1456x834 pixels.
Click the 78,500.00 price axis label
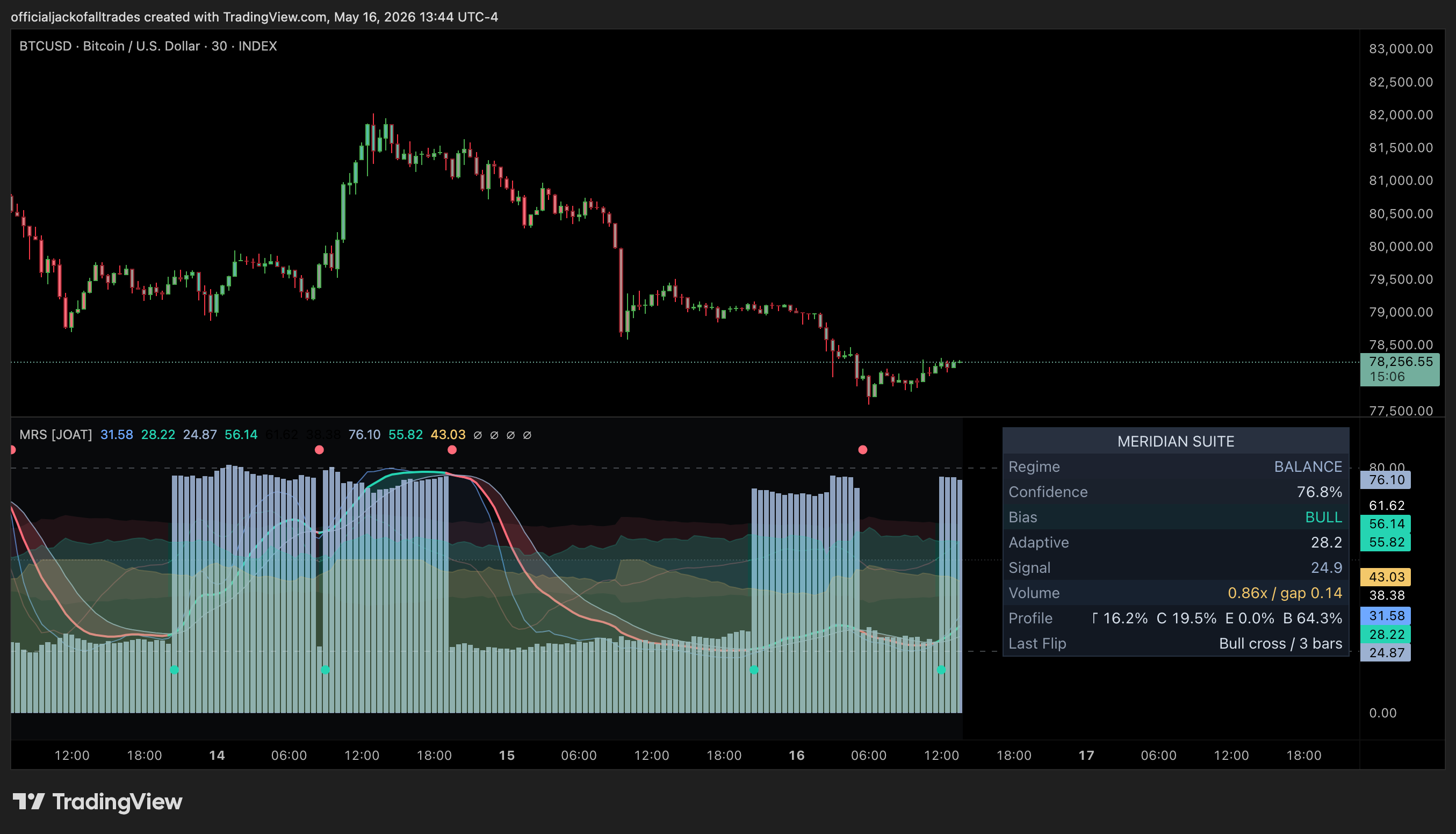point(1401,345)
